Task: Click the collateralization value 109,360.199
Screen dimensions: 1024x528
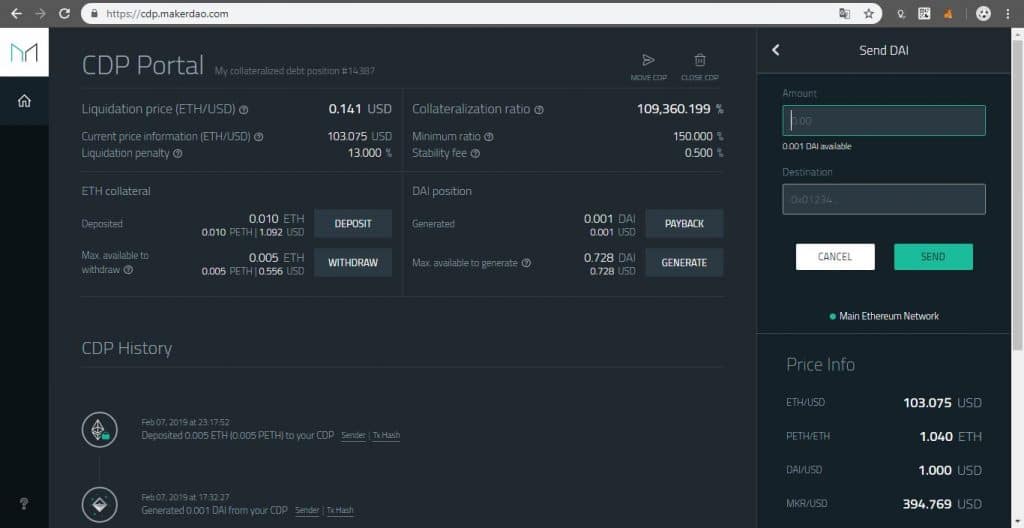Action: (673, 109)
